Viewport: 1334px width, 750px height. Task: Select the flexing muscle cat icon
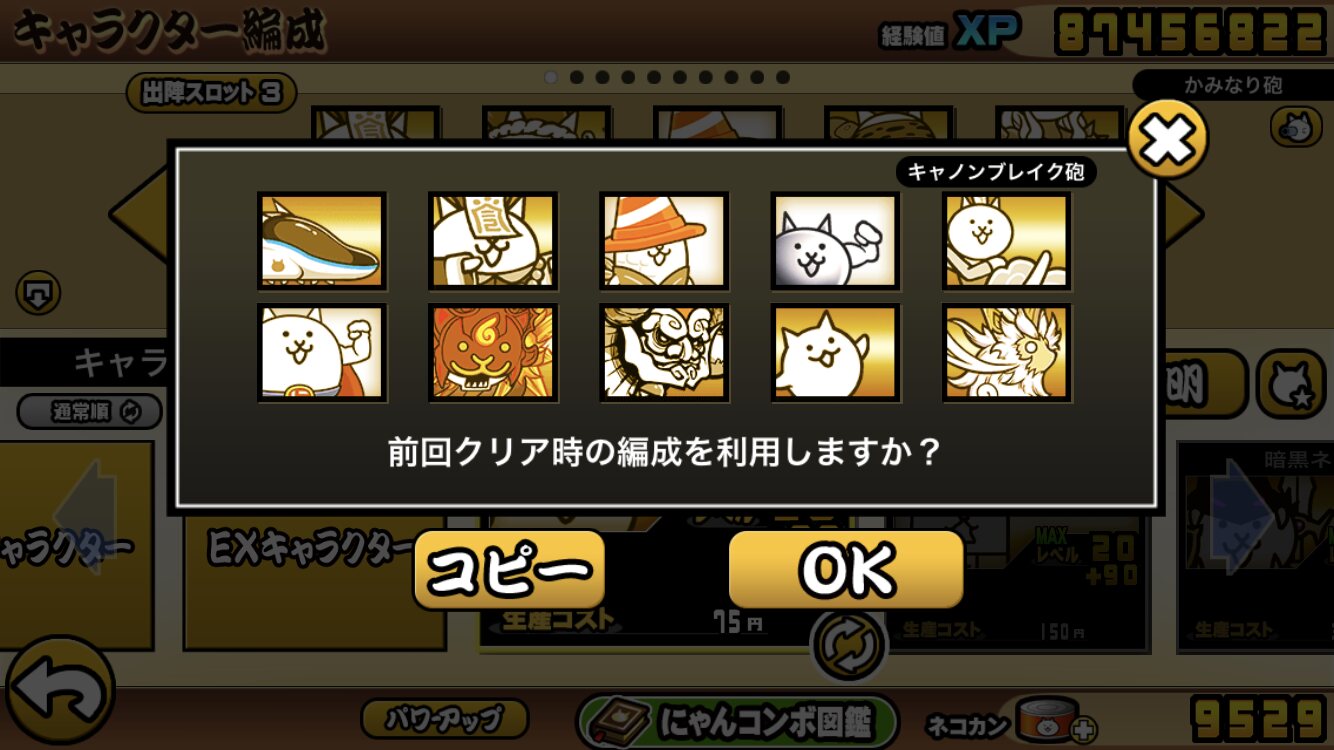[836, 241]
